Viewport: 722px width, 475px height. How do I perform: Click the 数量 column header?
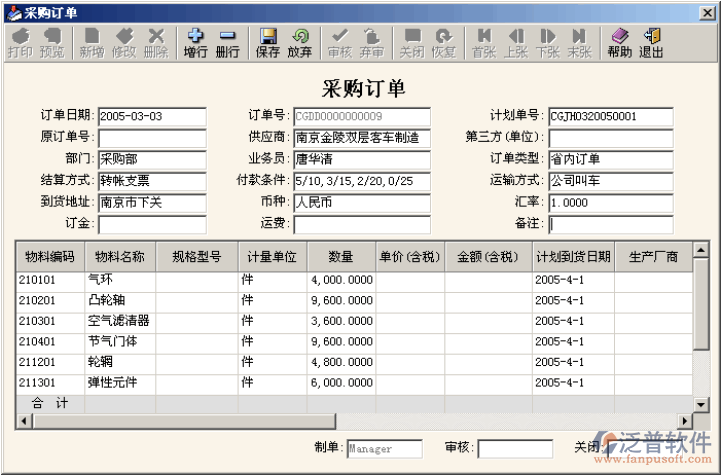341,257
